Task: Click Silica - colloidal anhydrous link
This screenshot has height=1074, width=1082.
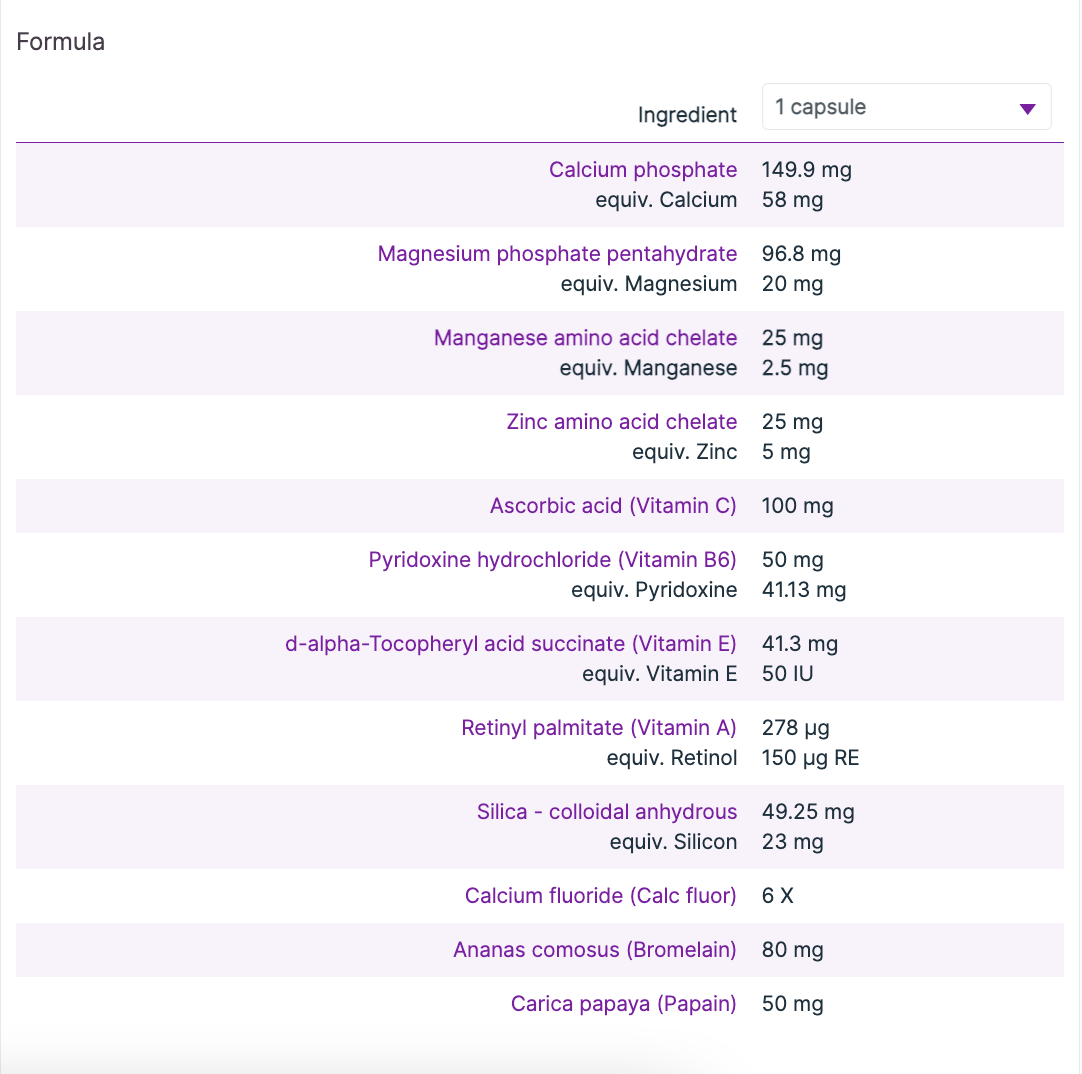Action: point(606,812)
